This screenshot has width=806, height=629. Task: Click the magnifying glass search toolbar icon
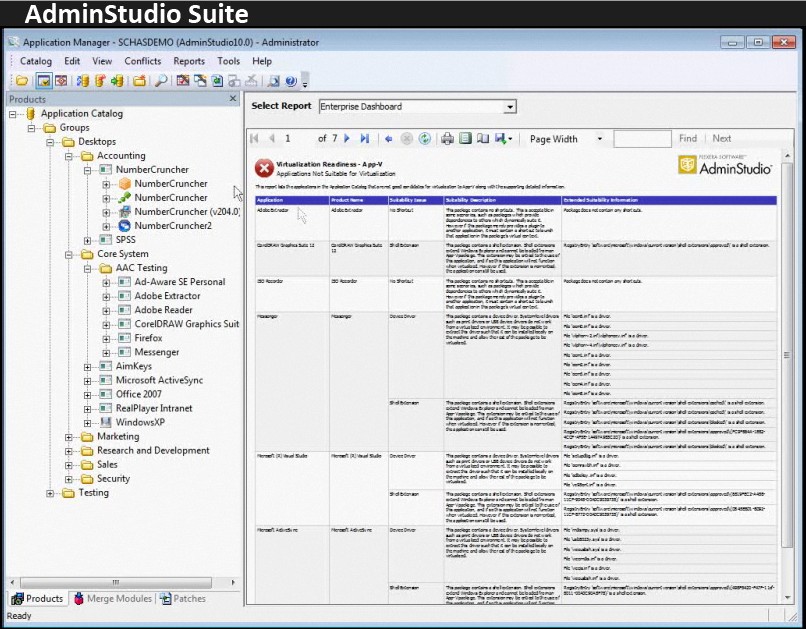(161, 81)
